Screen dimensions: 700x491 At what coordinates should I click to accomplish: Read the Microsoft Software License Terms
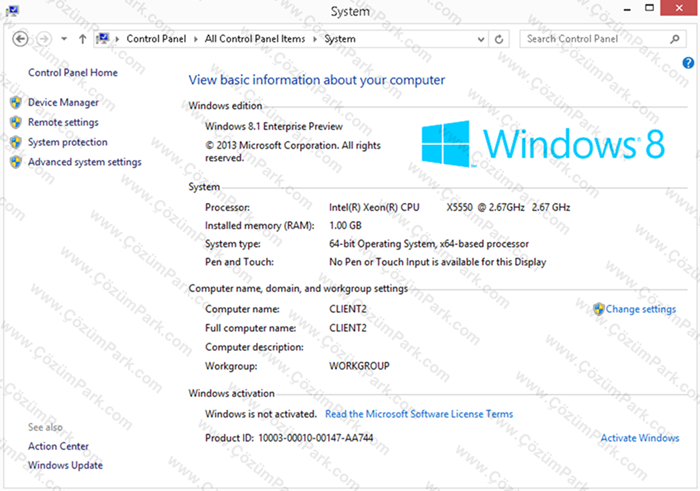coord(419,414)
